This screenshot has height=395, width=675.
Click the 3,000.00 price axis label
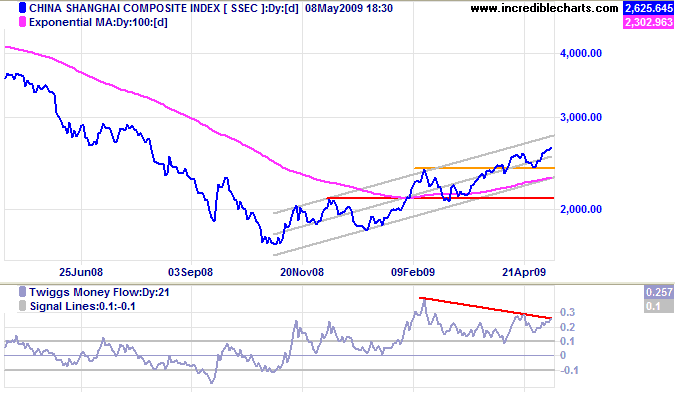(581, 117)
